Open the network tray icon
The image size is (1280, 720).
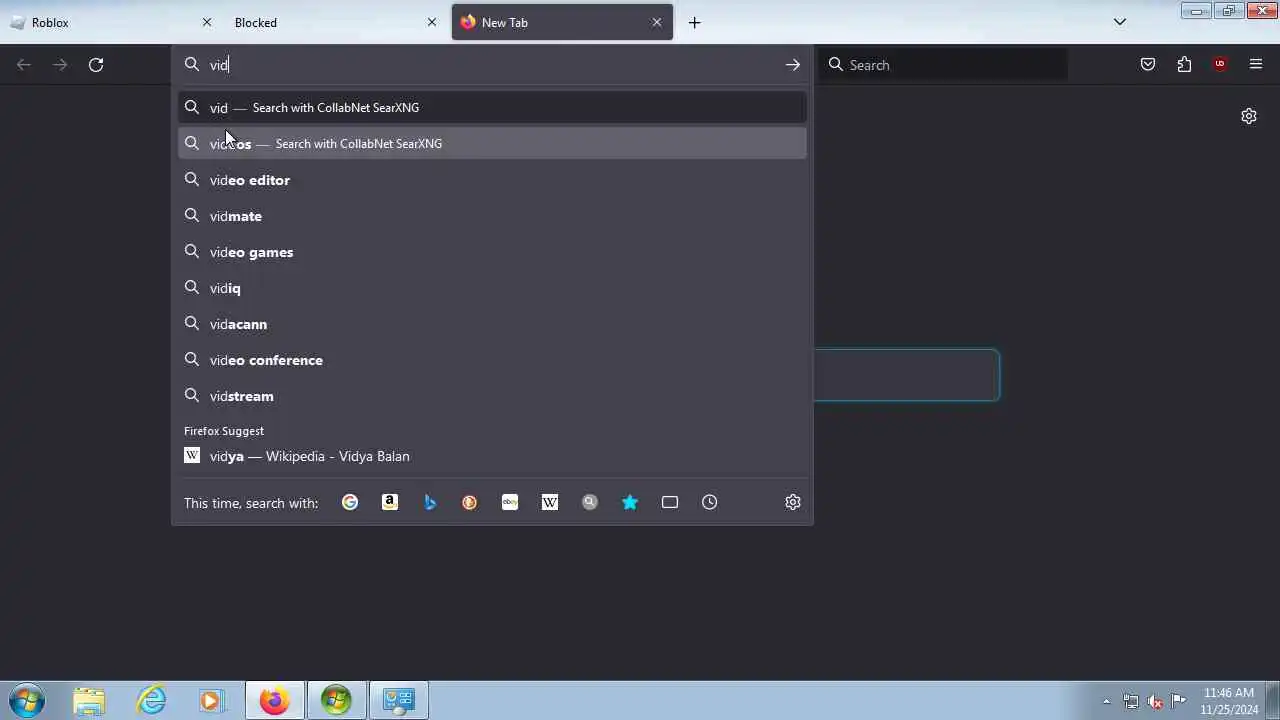[1131, 701]
